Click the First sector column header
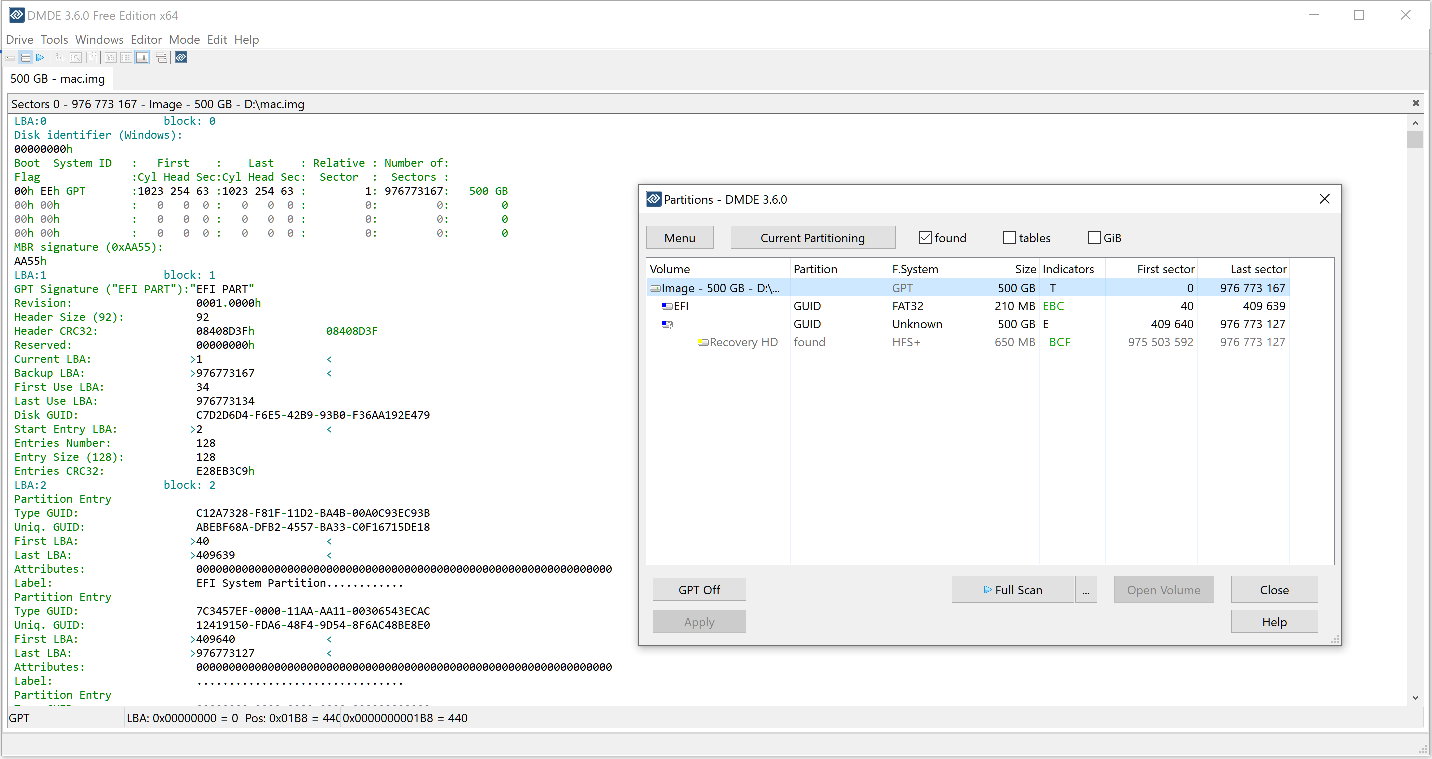This screenshot has height=759, width=1432. (1151, 269)
